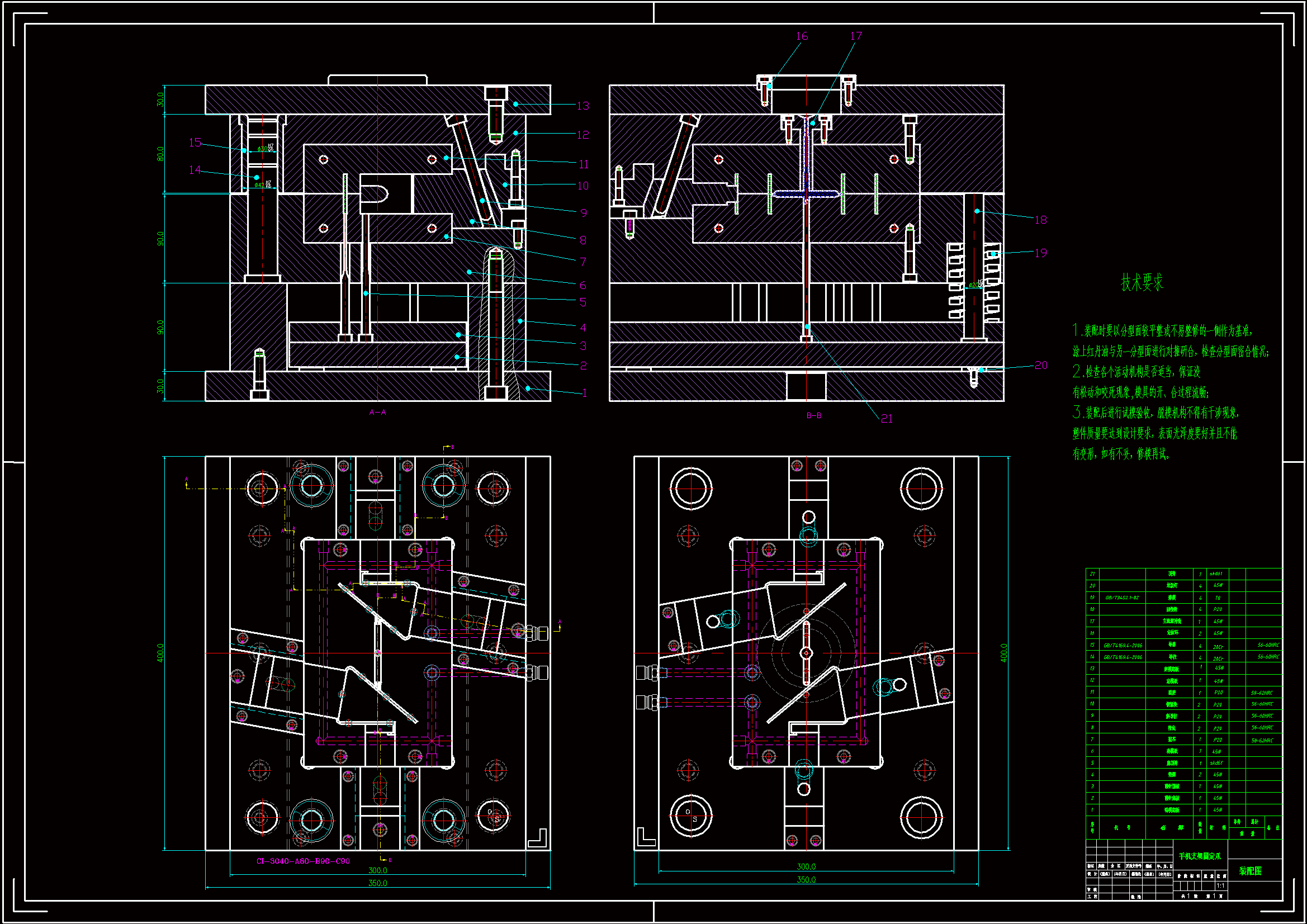
Task: Select part balloon number 1
Action: click(x=584, y=394)
